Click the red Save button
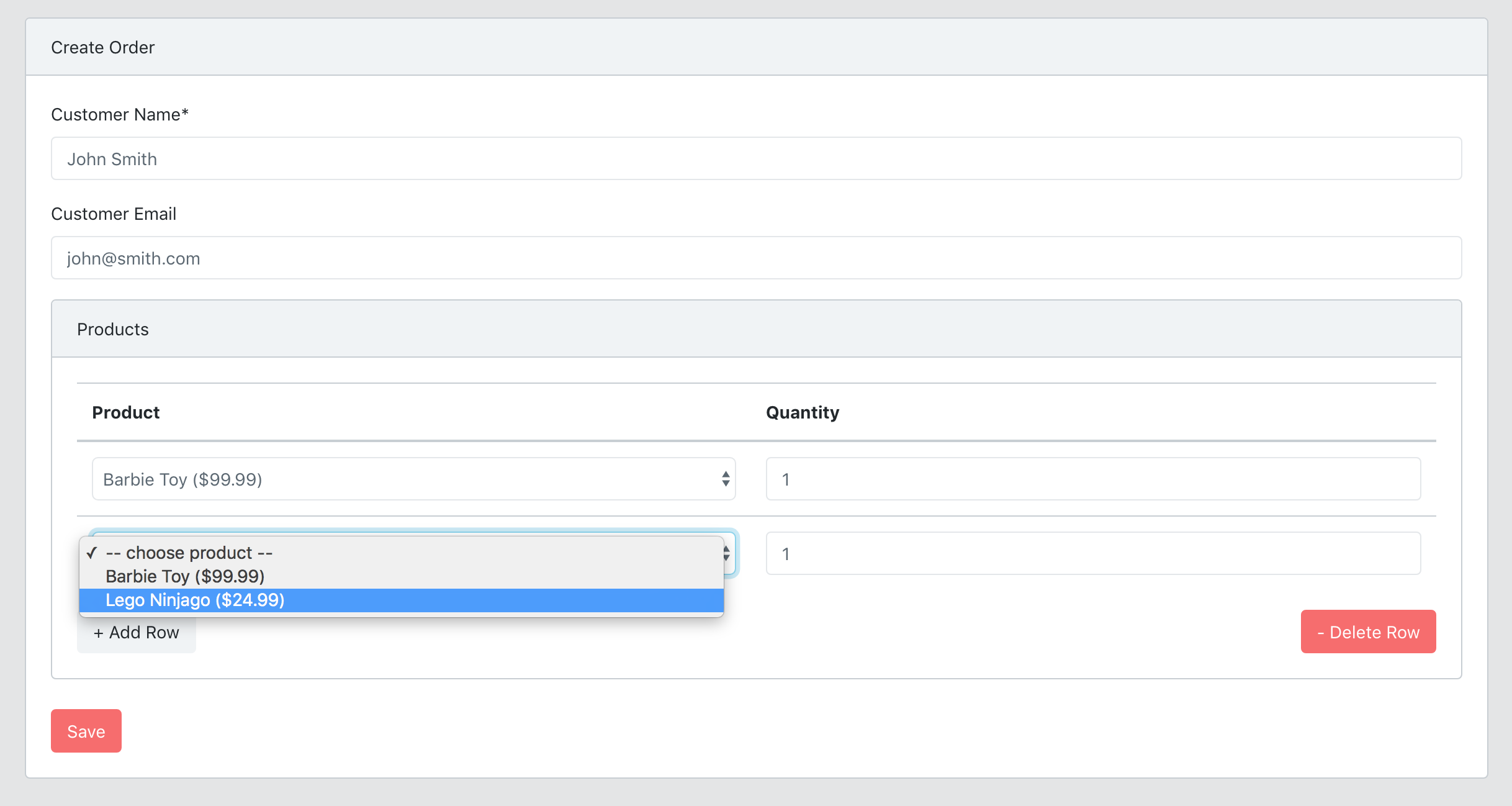Screen dimensions: 1512x806 coord(86,731)
